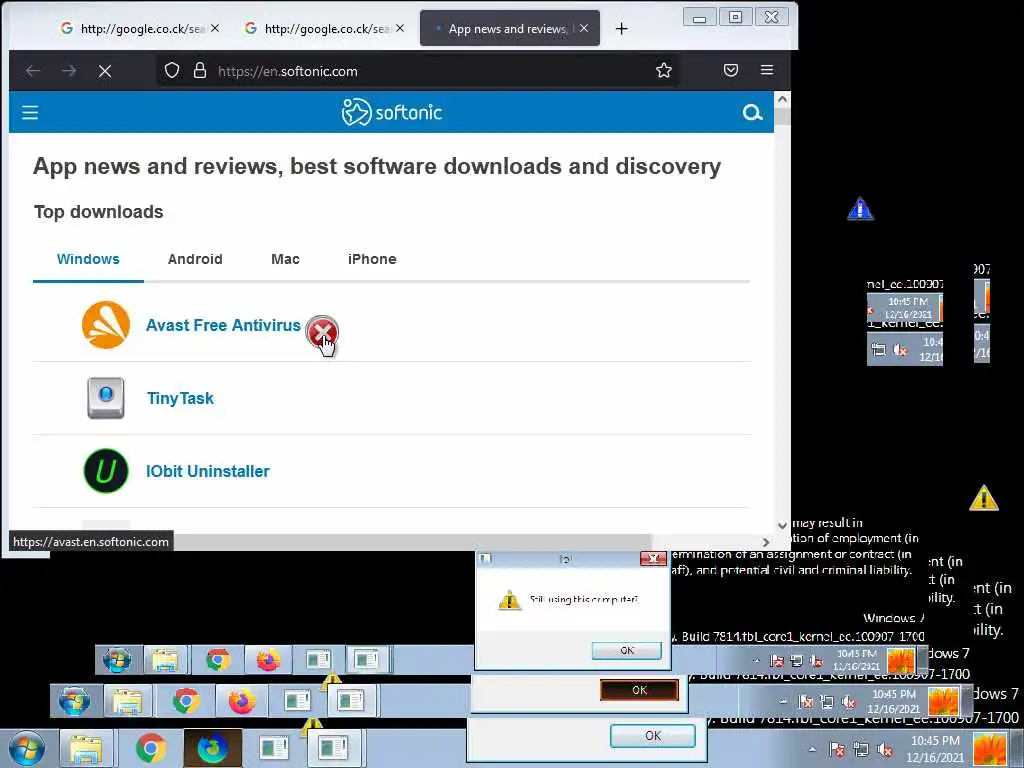
Task: Click Action Center flag tray icon
Action: click(837, 750)
